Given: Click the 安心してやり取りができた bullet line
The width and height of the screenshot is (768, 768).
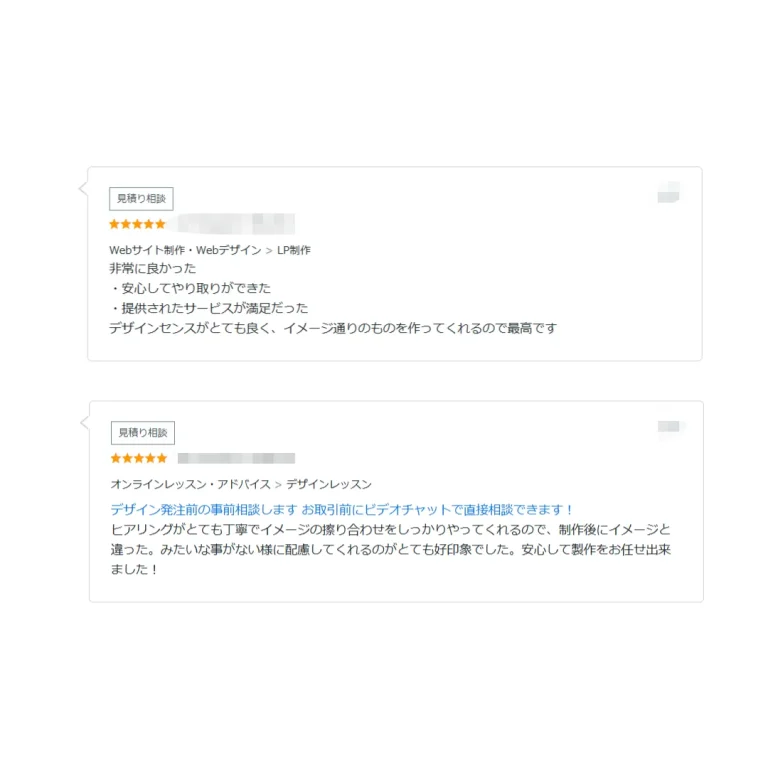Looking at the screenshot, I should point(190,288).
